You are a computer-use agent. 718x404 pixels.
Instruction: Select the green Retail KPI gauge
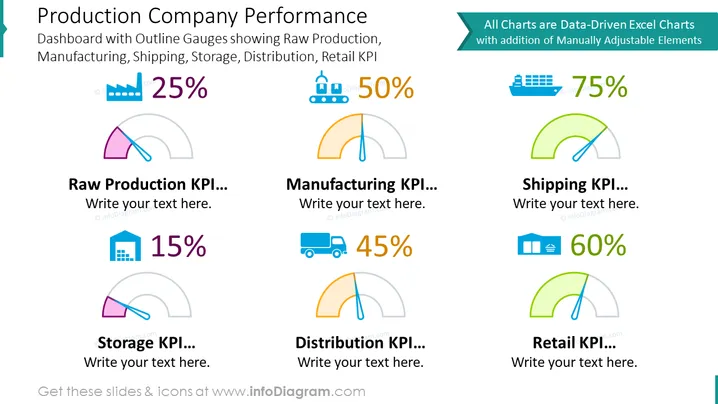coord(574,296)
